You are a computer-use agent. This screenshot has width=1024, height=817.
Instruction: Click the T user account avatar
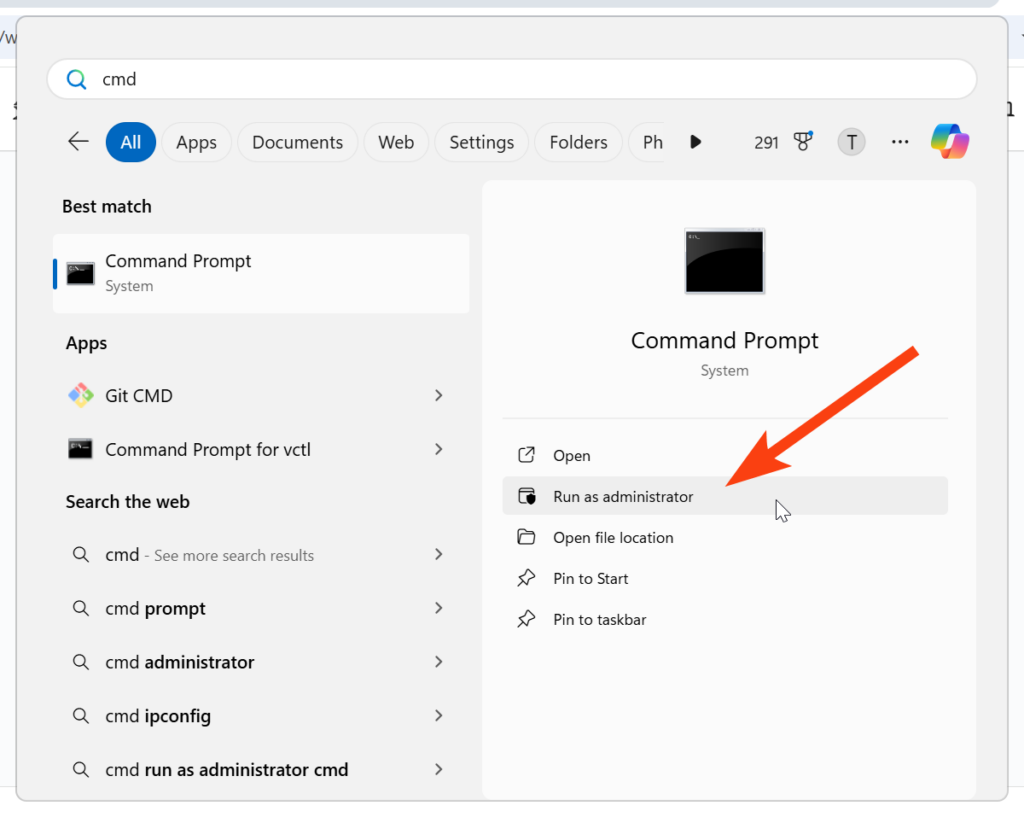pos(851,142)
